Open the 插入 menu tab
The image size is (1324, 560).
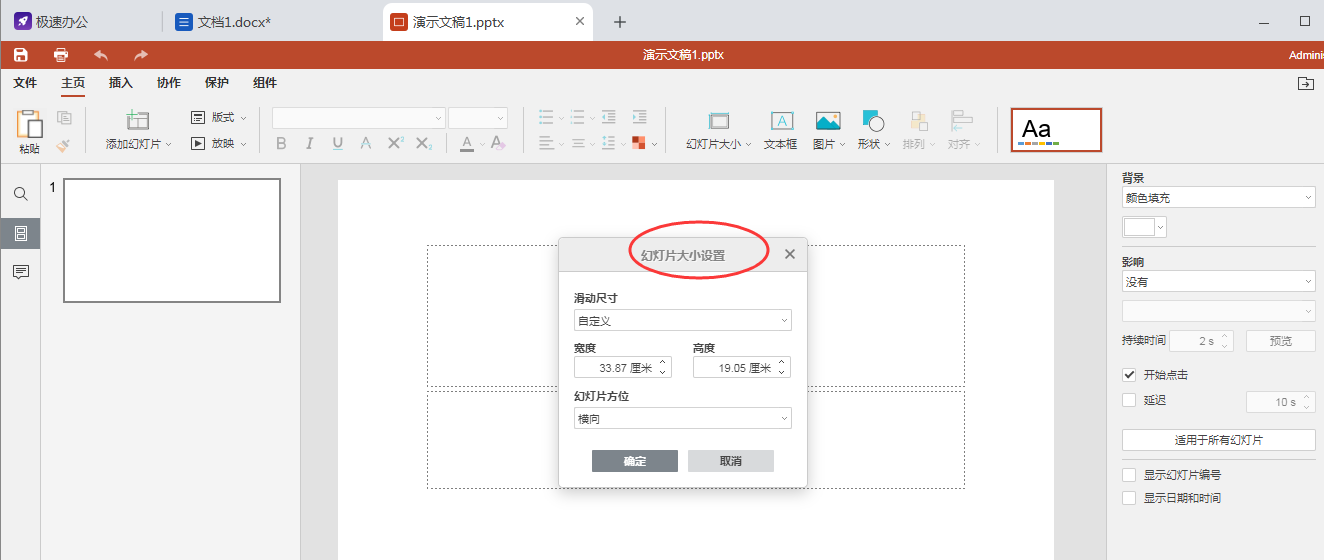tap(120, 83)
